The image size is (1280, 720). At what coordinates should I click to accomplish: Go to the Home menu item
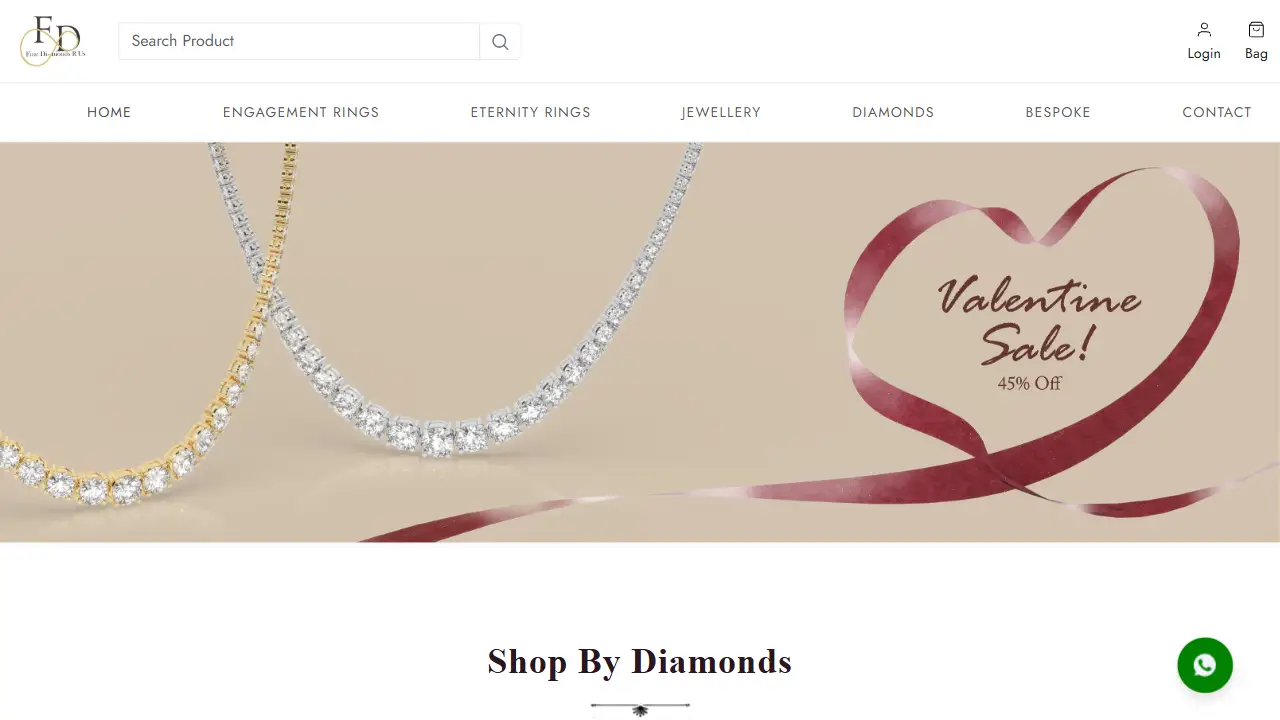pyautogui.click(x=109, y=112)
